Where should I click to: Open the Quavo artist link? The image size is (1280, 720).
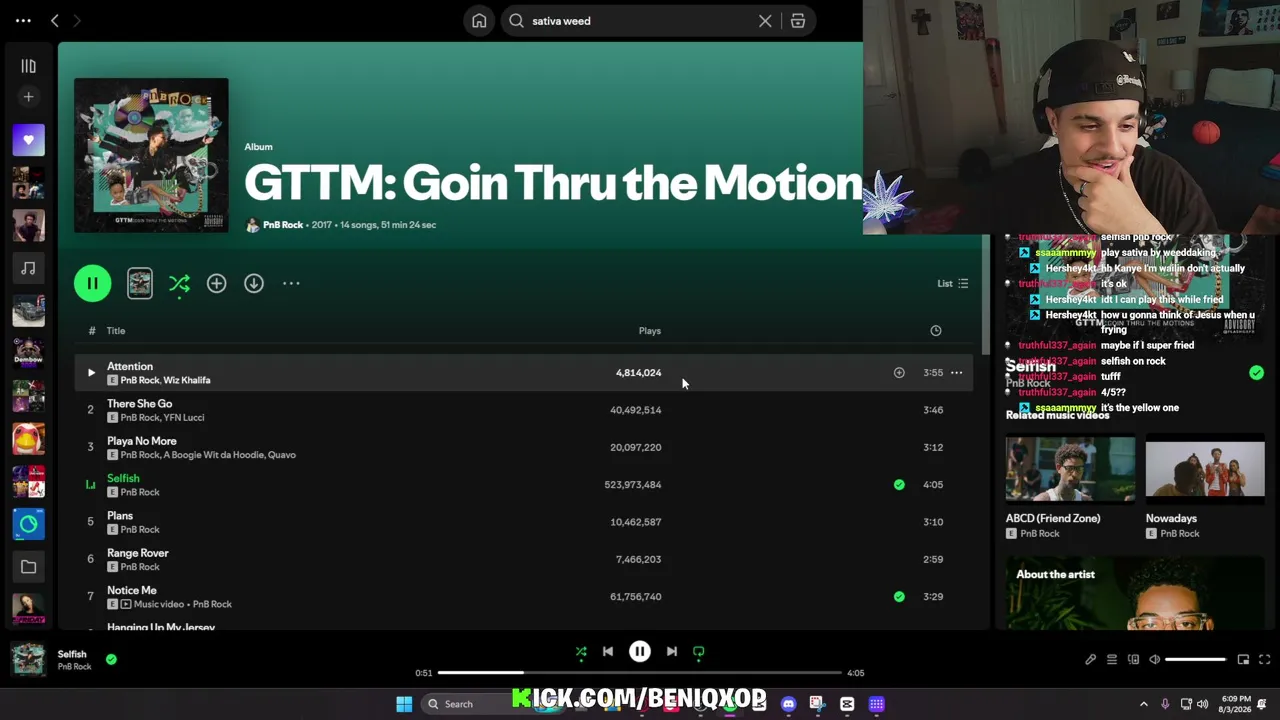(x=280, y=455)
